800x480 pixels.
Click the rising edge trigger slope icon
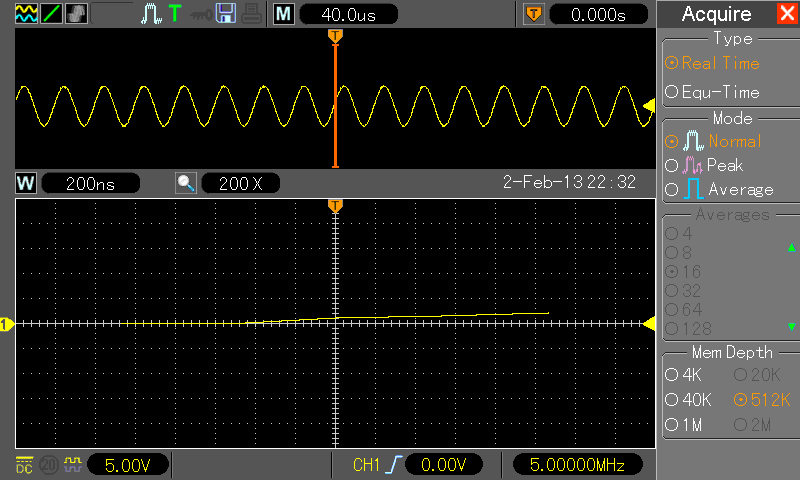[x=393, y=465]
